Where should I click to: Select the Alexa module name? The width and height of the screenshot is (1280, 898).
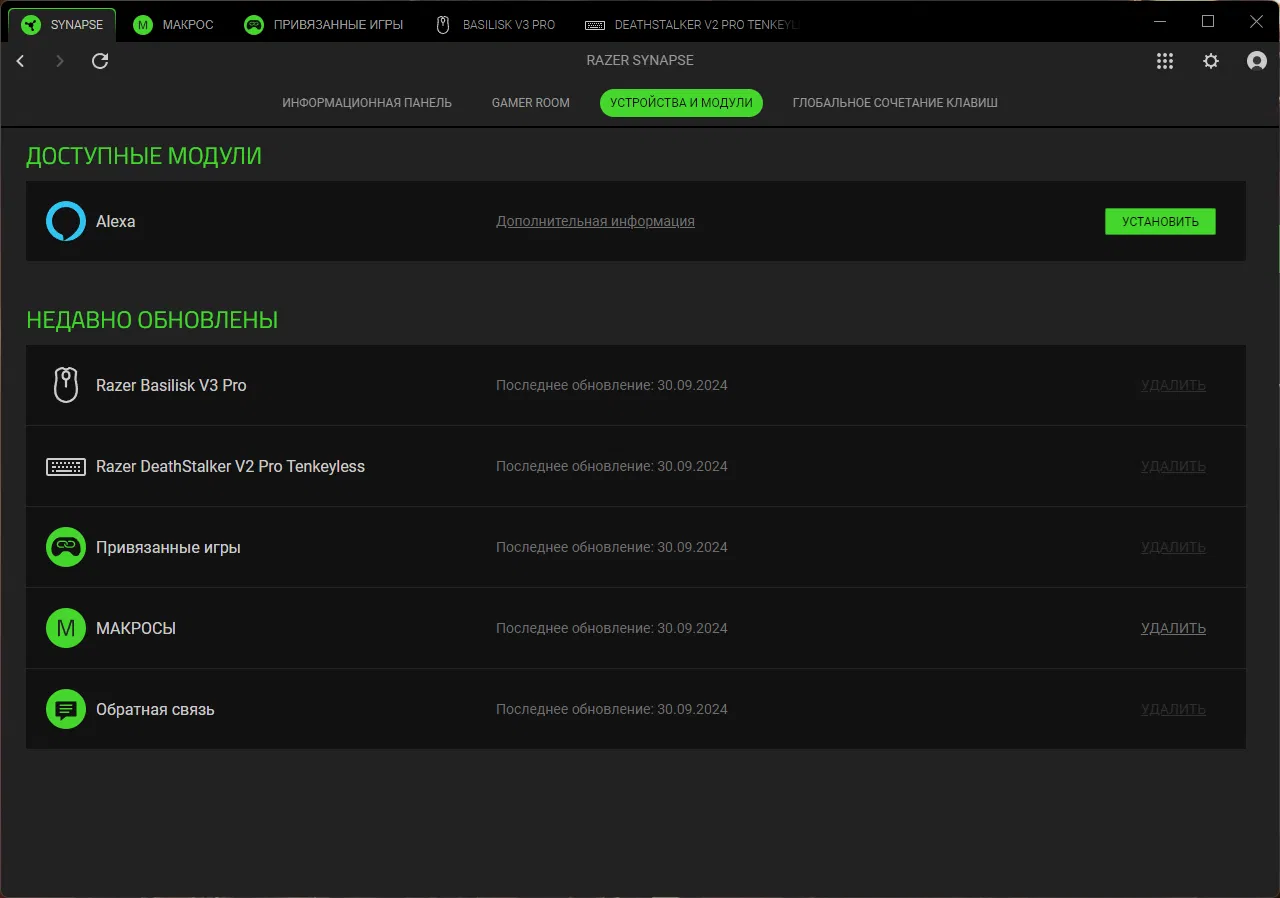pos(116,221)
